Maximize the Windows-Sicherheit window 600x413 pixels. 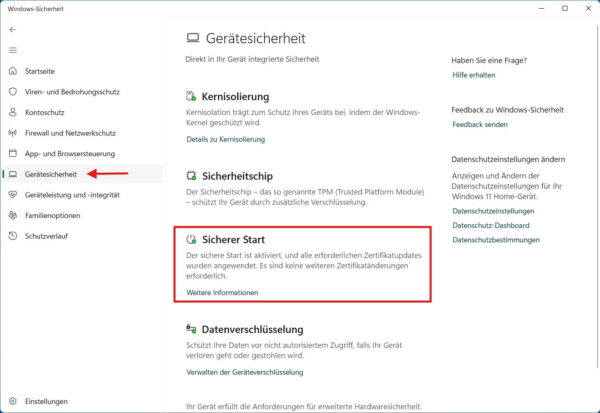pyautogui.click(x=565, y=8)
